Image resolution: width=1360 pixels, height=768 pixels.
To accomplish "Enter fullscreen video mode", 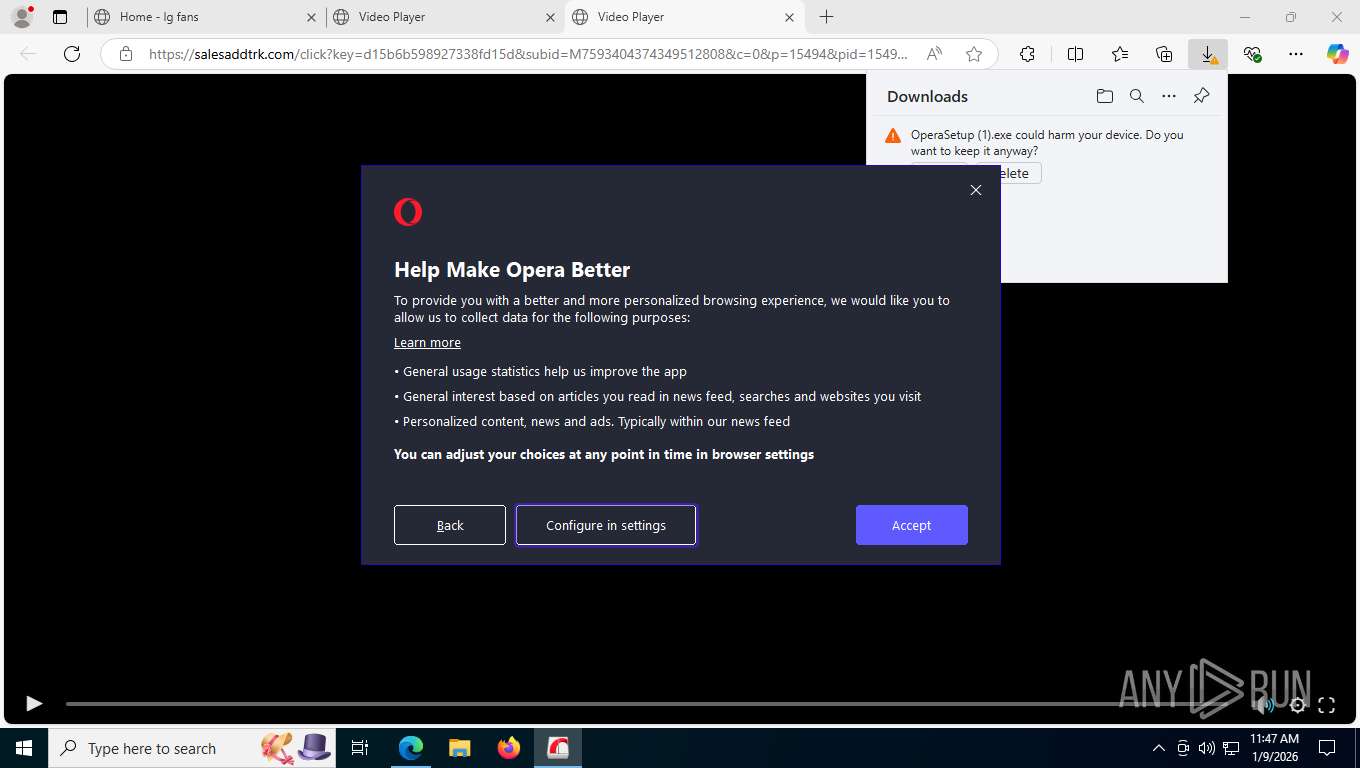I will [x=1327, y=705].
